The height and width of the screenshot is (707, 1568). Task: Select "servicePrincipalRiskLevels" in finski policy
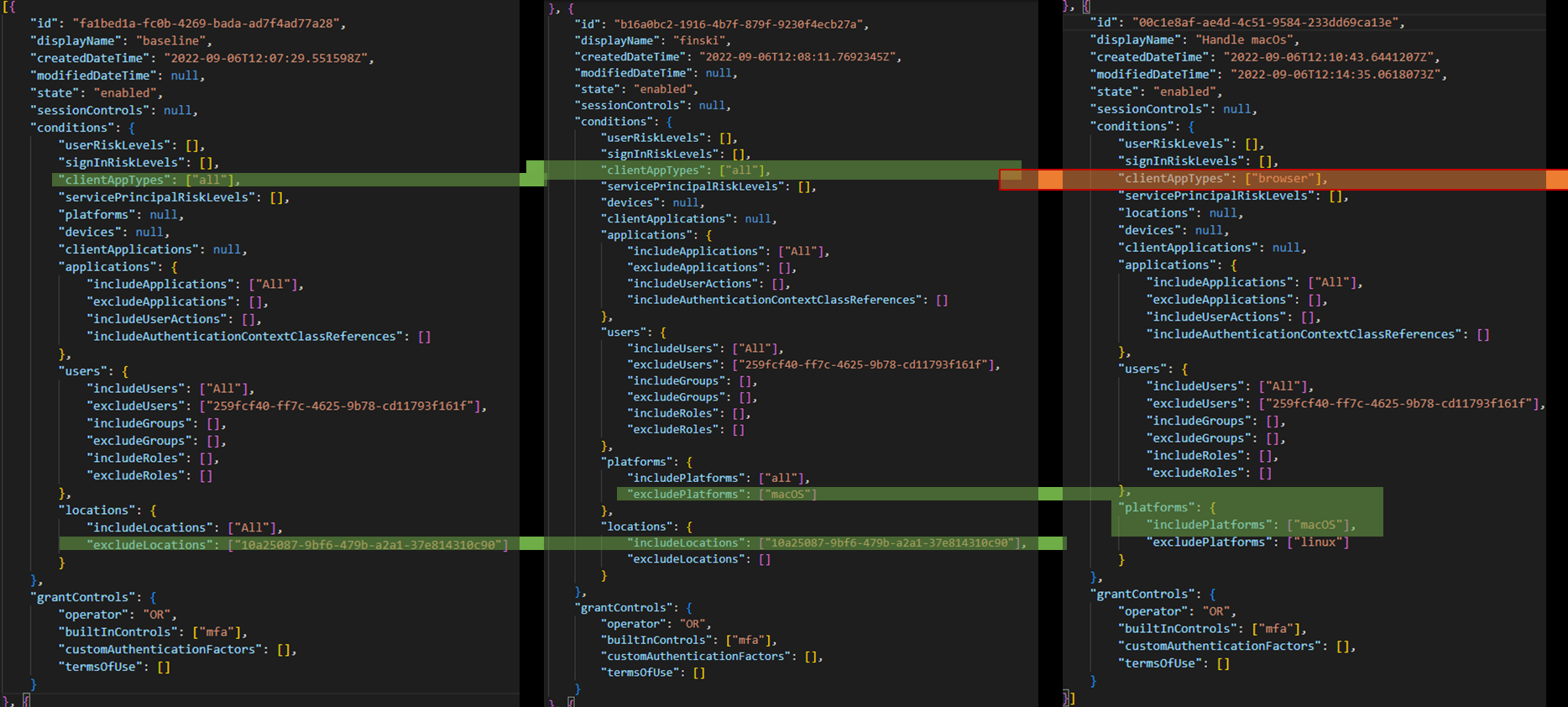pyautogui.click(x=708, y=186)
